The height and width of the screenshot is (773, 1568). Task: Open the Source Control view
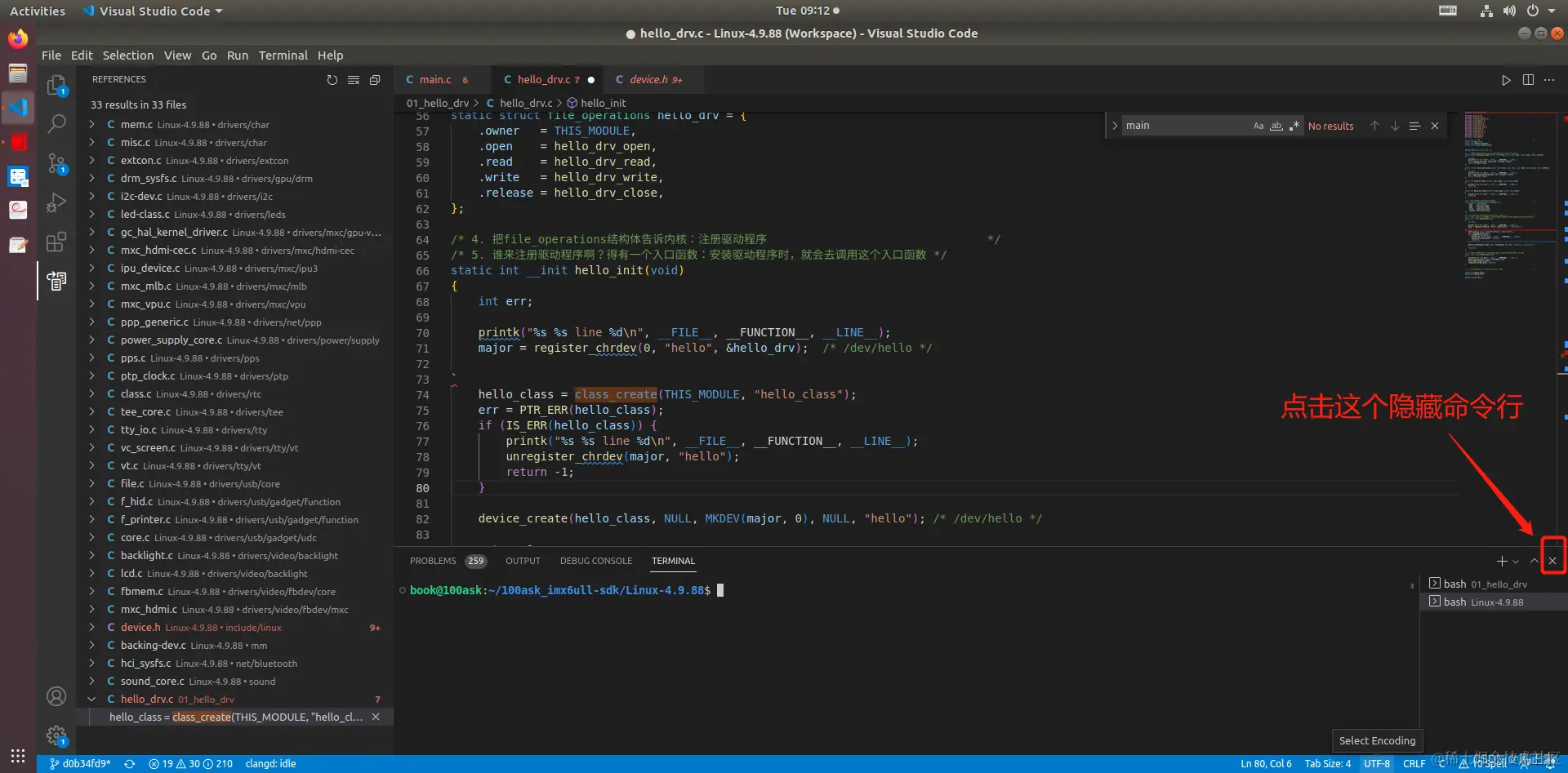click(x=56, y=163)
